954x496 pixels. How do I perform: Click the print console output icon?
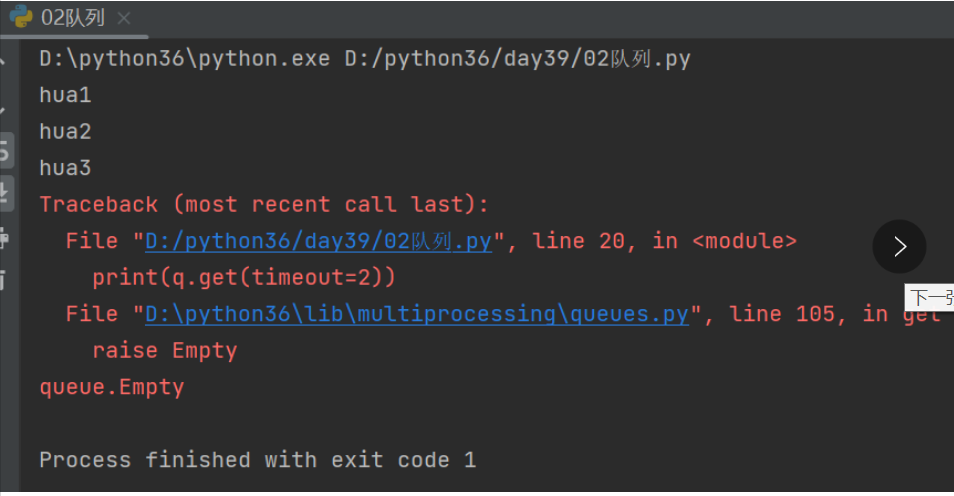point(5,238)
